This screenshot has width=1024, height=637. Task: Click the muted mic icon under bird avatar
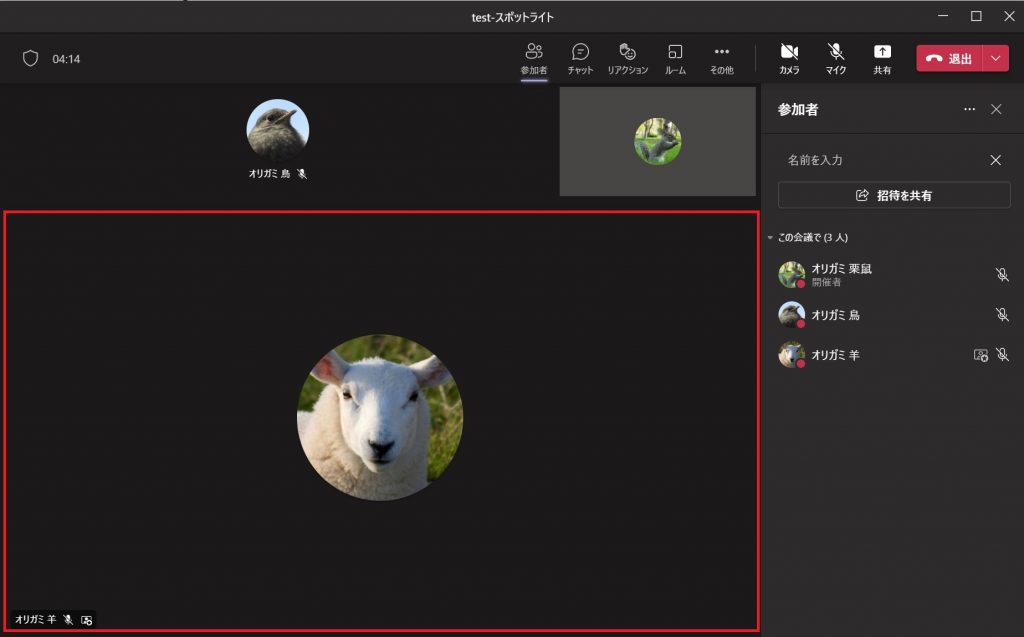(x=302, y=174)
